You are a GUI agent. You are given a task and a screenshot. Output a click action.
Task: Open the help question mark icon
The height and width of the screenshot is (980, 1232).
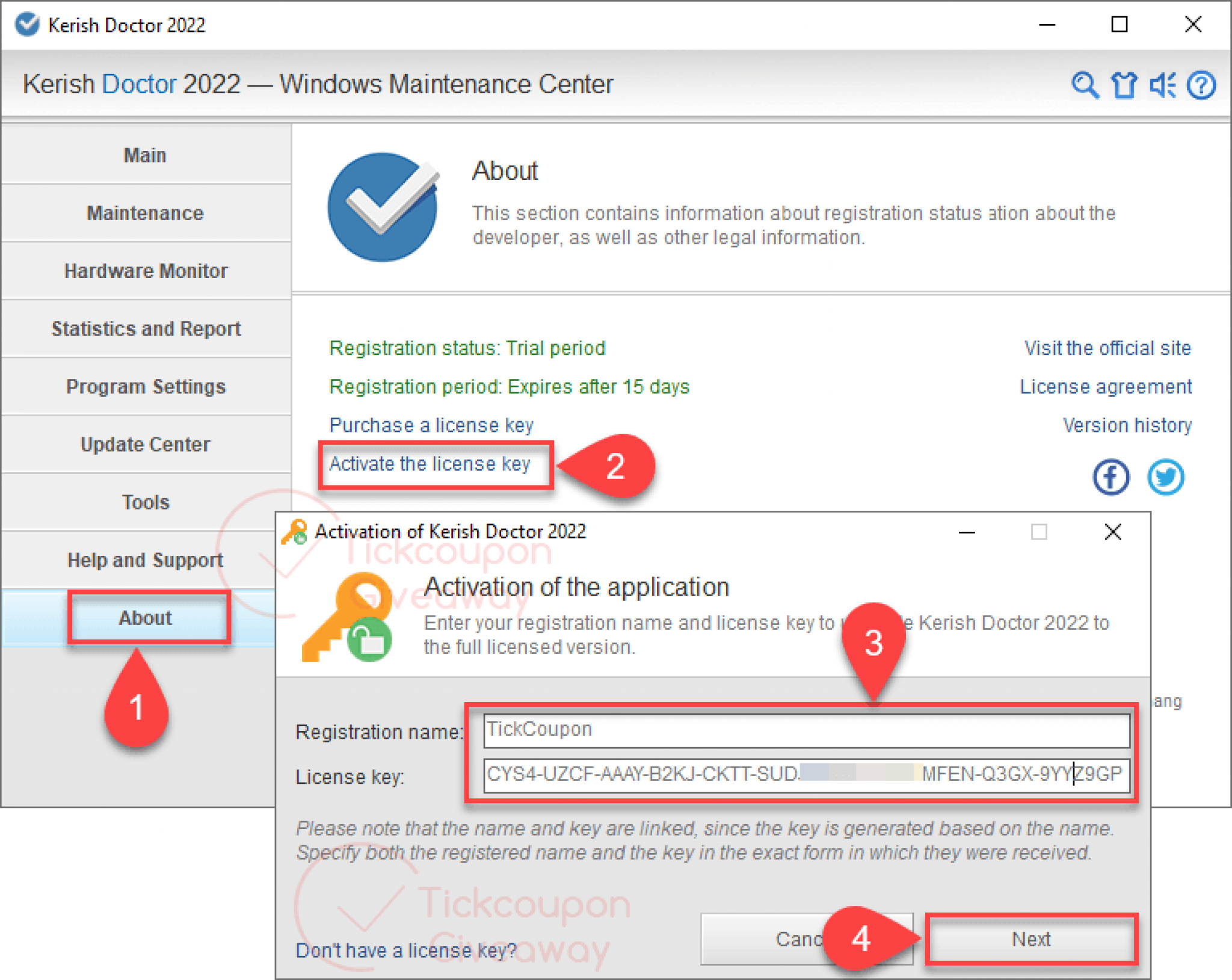1201,85
